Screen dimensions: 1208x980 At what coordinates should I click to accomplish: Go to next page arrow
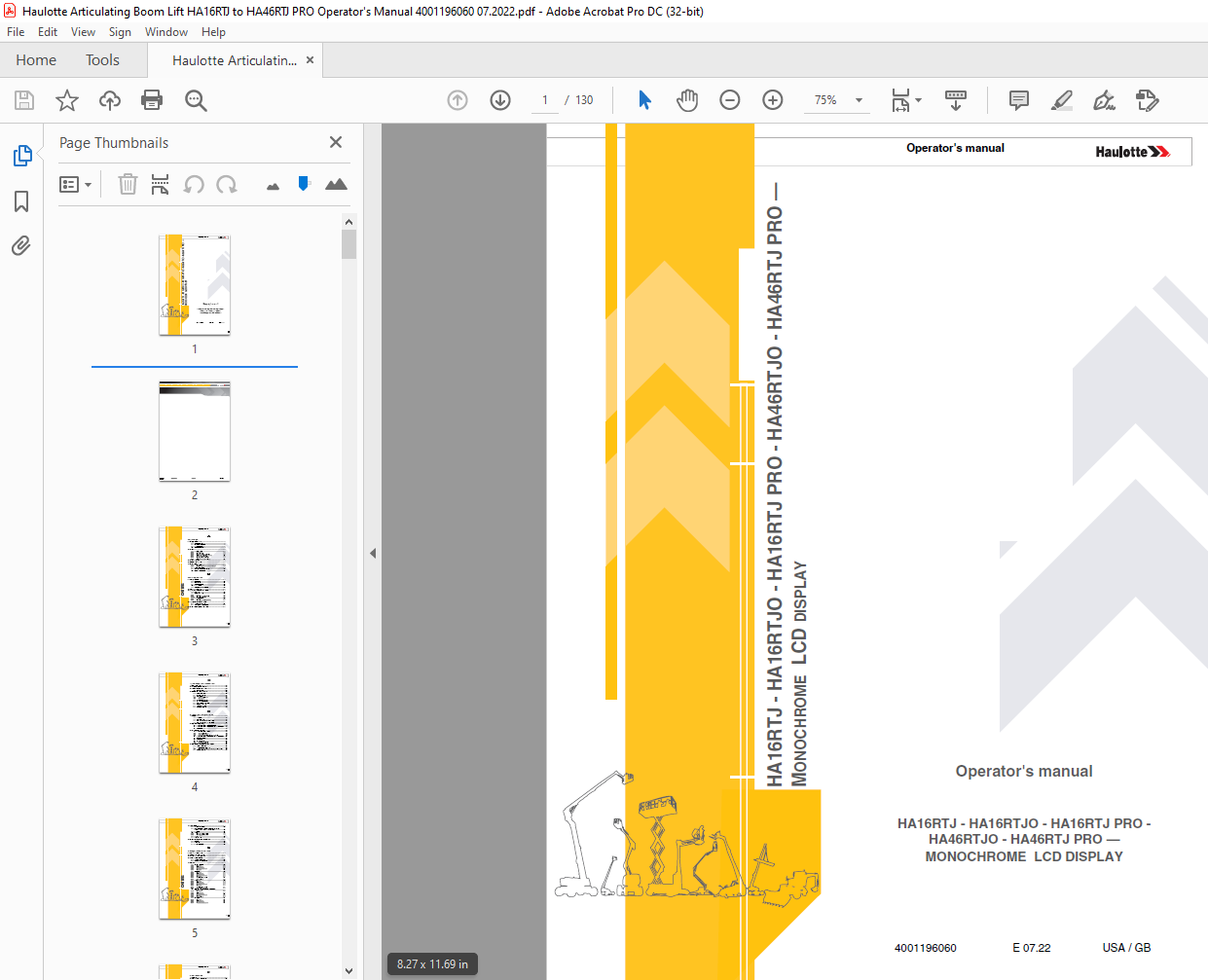[x=500, y=100]
